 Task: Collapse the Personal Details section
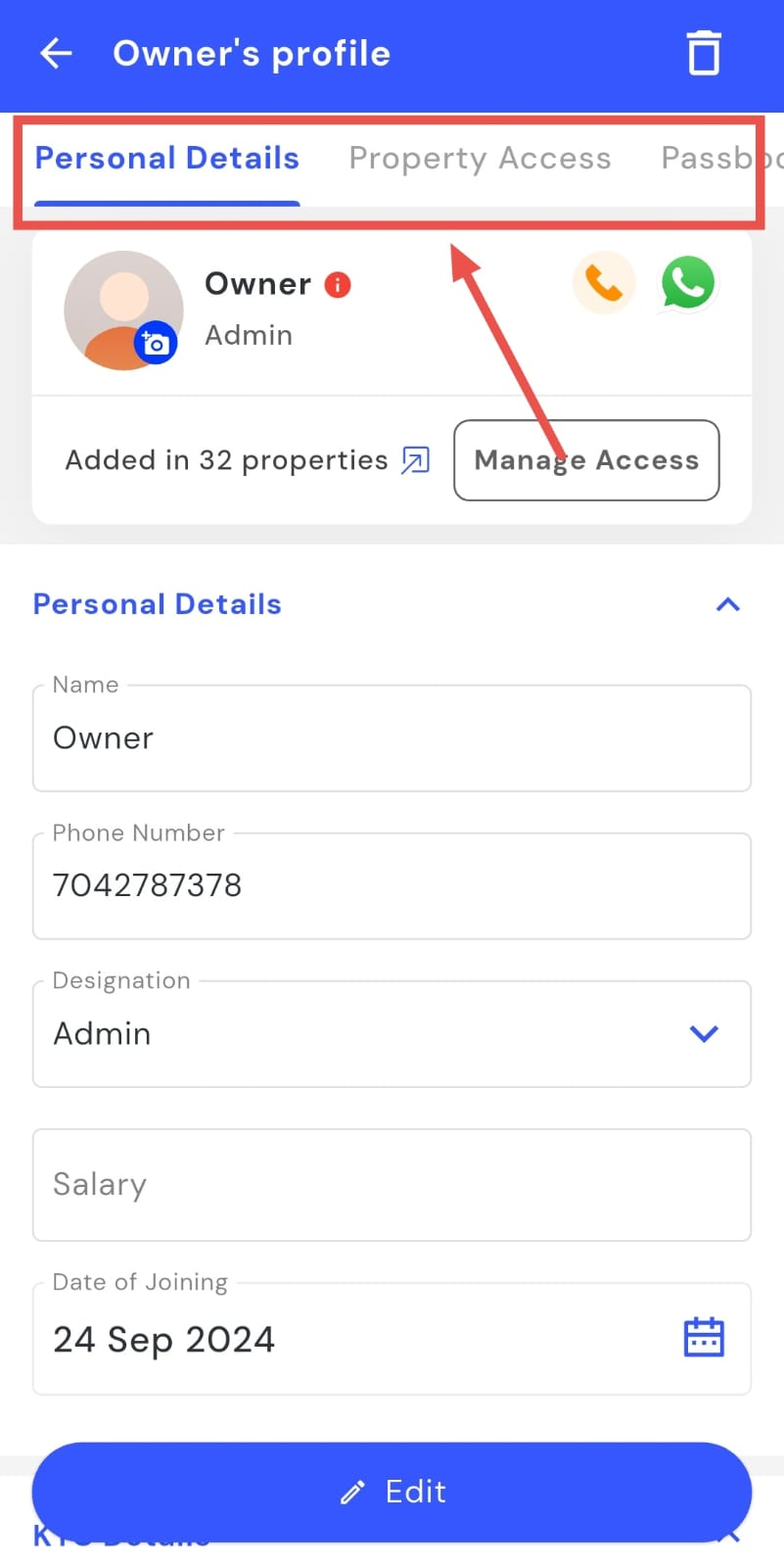pyautogui.click(x=727, y=604)
